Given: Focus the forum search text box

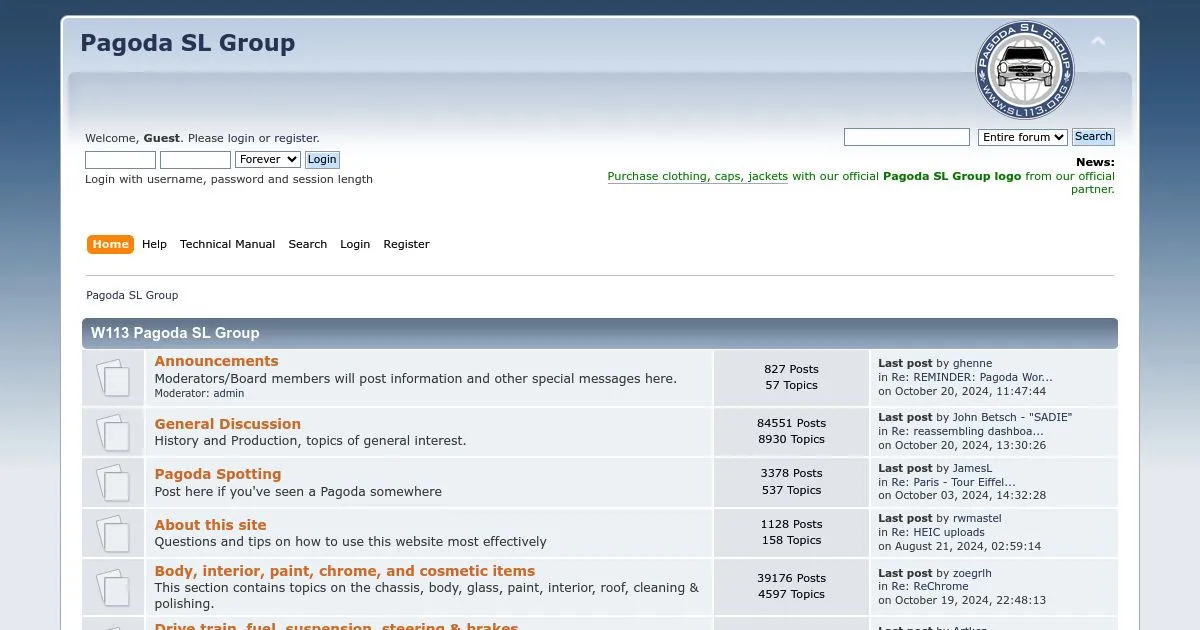Looking at the screenshot, I should click(907, 137).
